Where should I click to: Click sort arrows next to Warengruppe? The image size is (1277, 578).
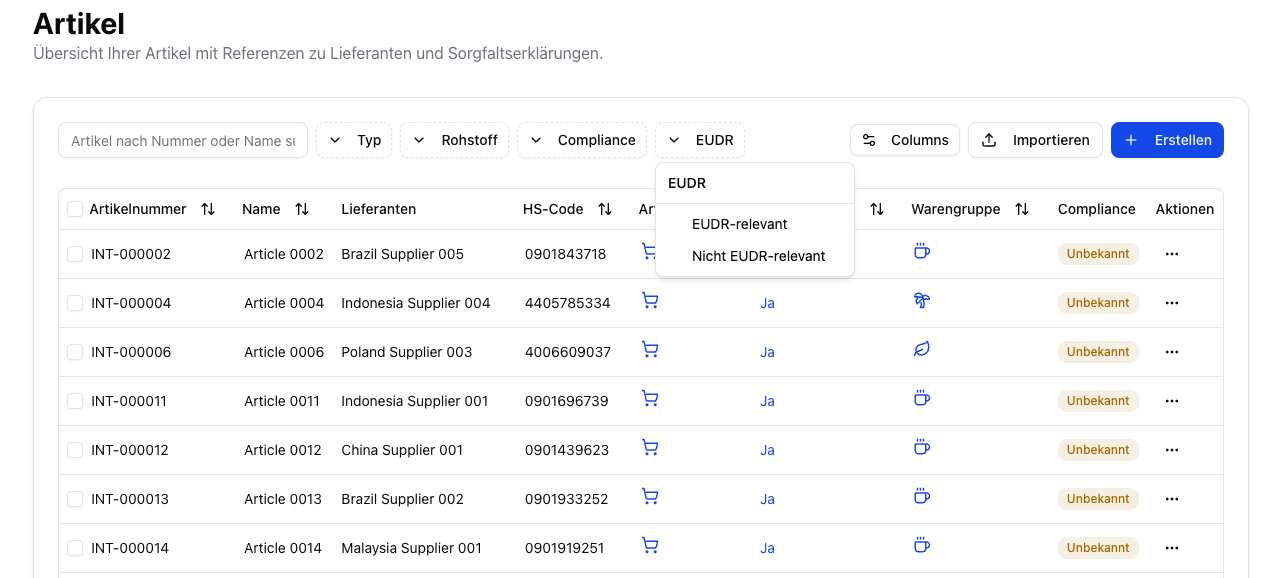(x=1022, y=209)
